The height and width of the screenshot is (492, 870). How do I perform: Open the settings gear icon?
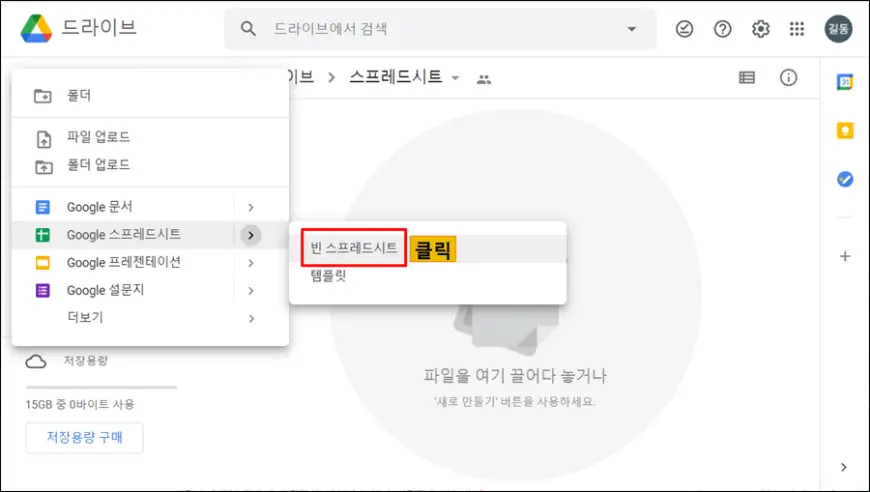tap(760, 29)
